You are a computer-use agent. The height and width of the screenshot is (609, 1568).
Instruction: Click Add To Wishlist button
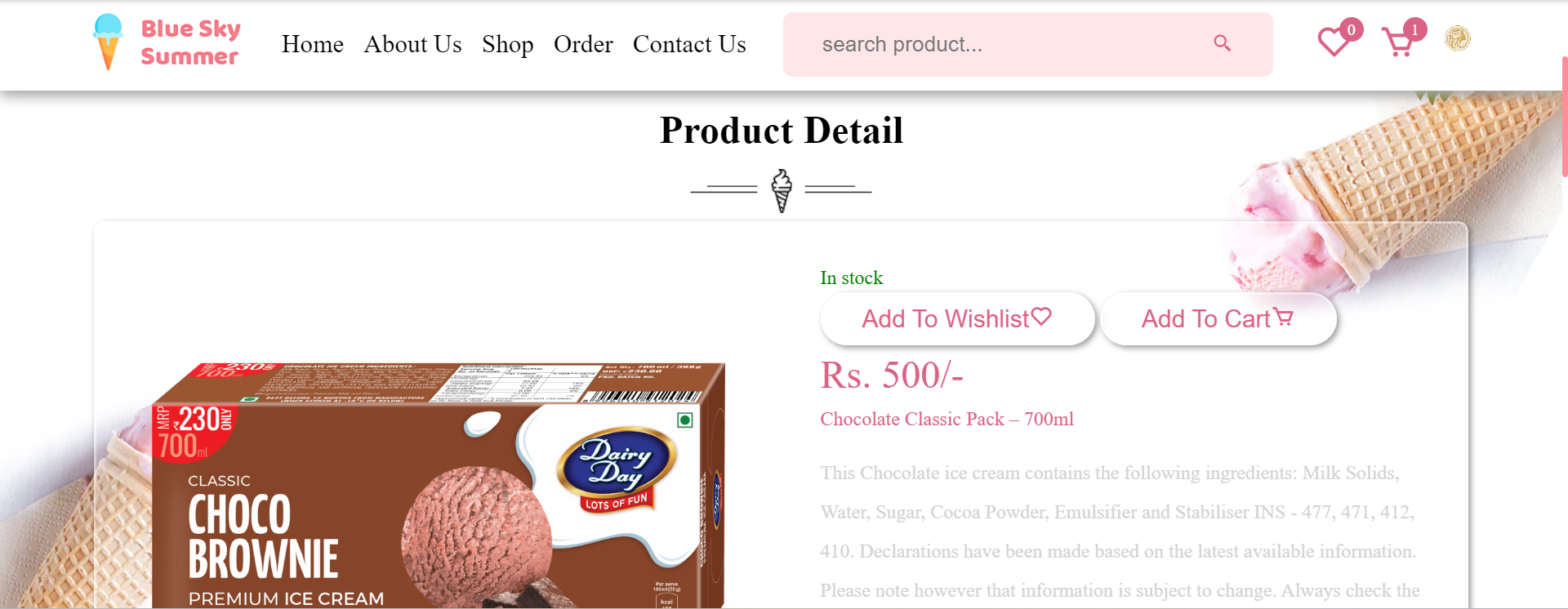957,318
